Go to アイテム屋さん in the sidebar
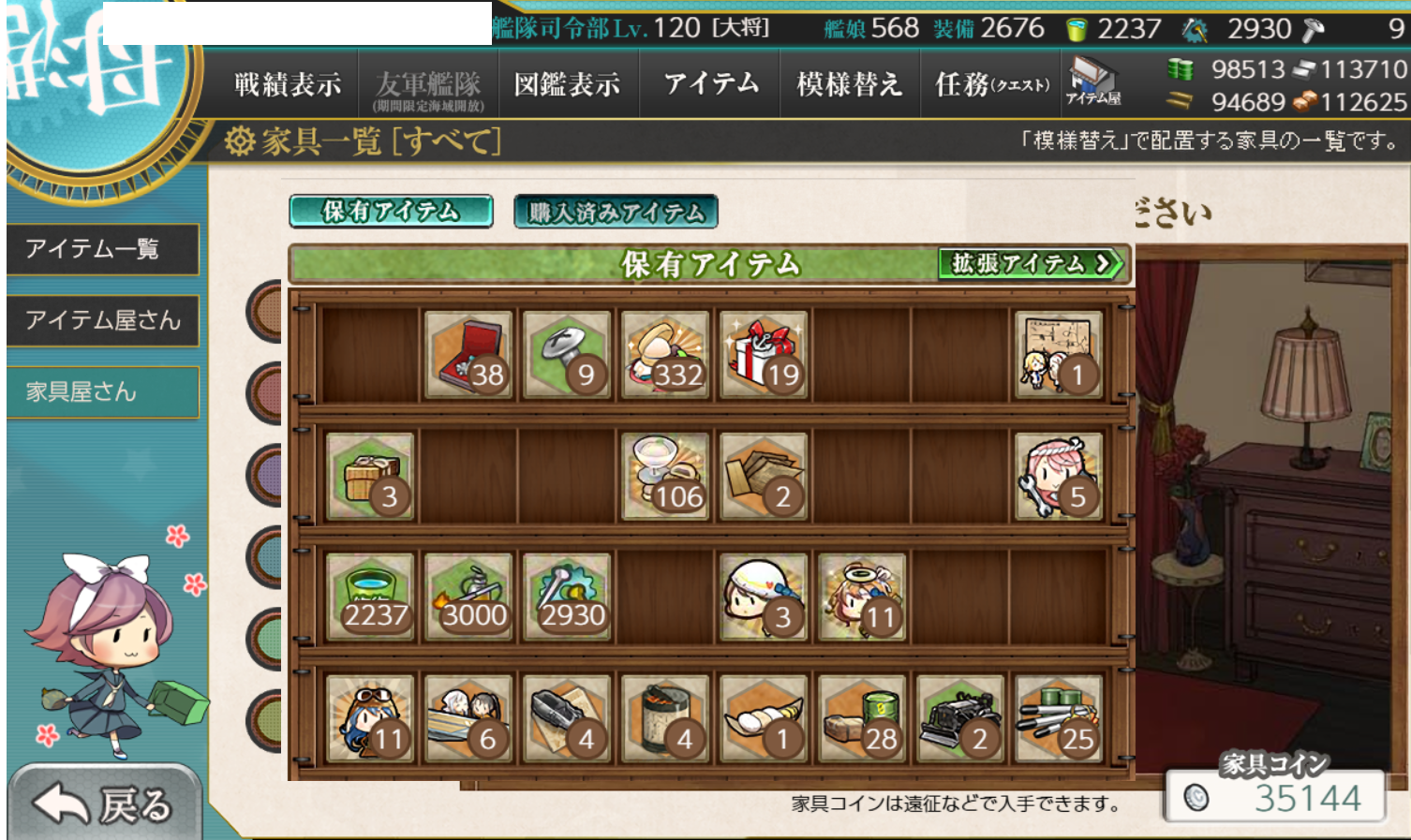The image size is (1411, 840). tap(102, 320)
